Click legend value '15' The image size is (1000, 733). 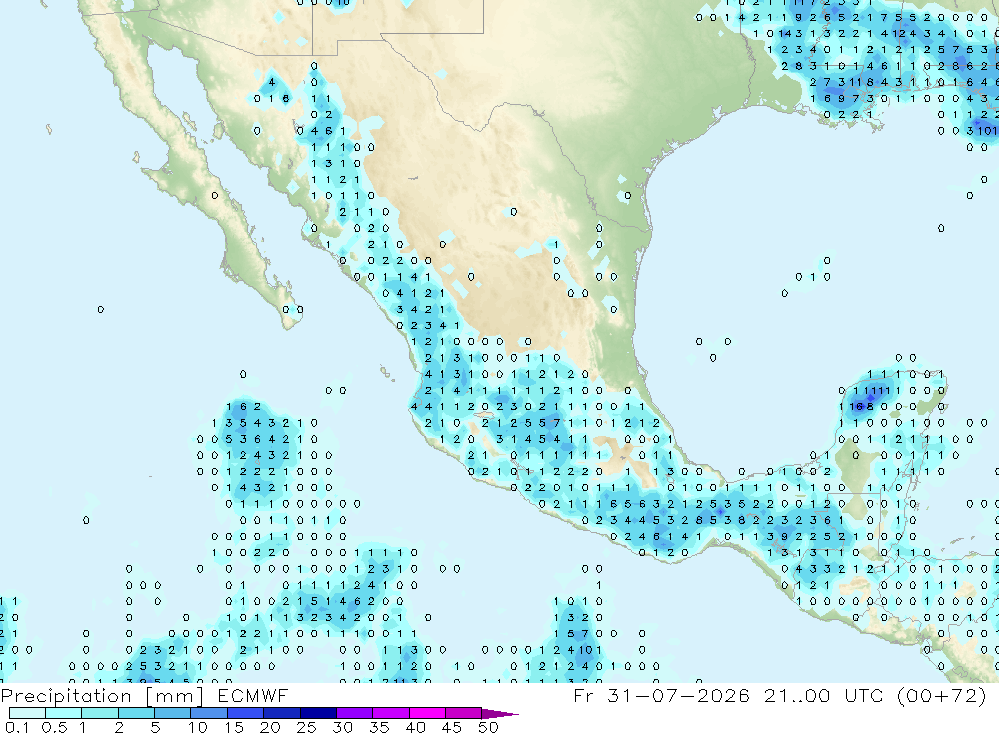click(x=234, y=727)
